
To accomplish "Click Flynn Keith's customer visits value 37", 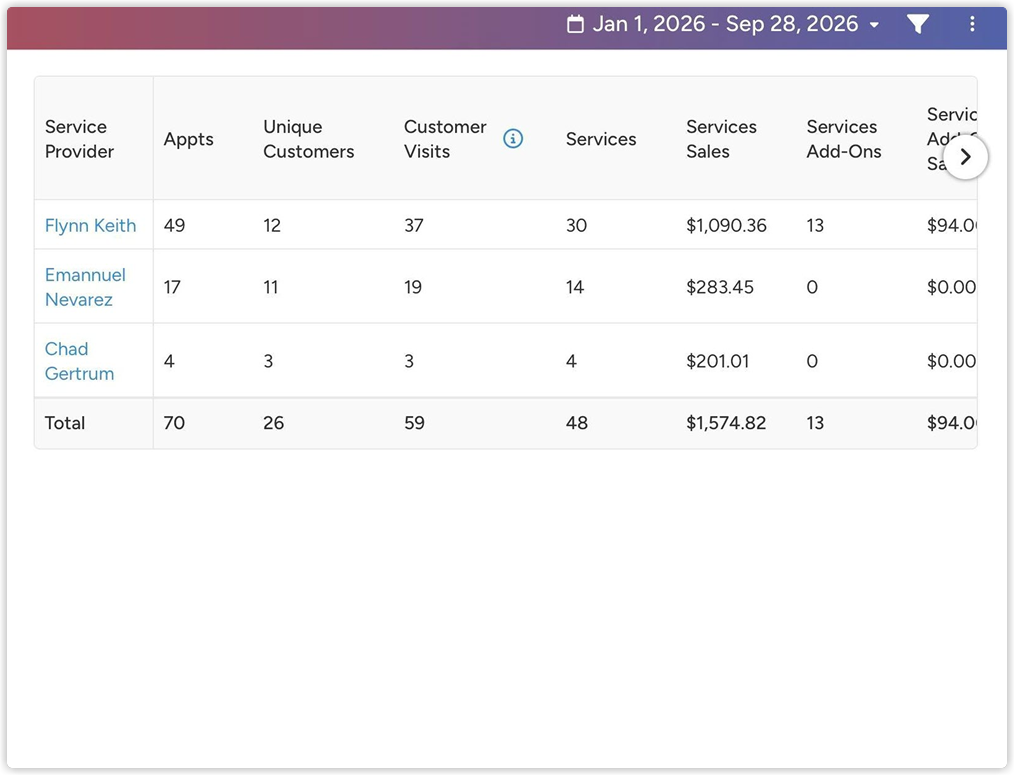I will [414, 225].
